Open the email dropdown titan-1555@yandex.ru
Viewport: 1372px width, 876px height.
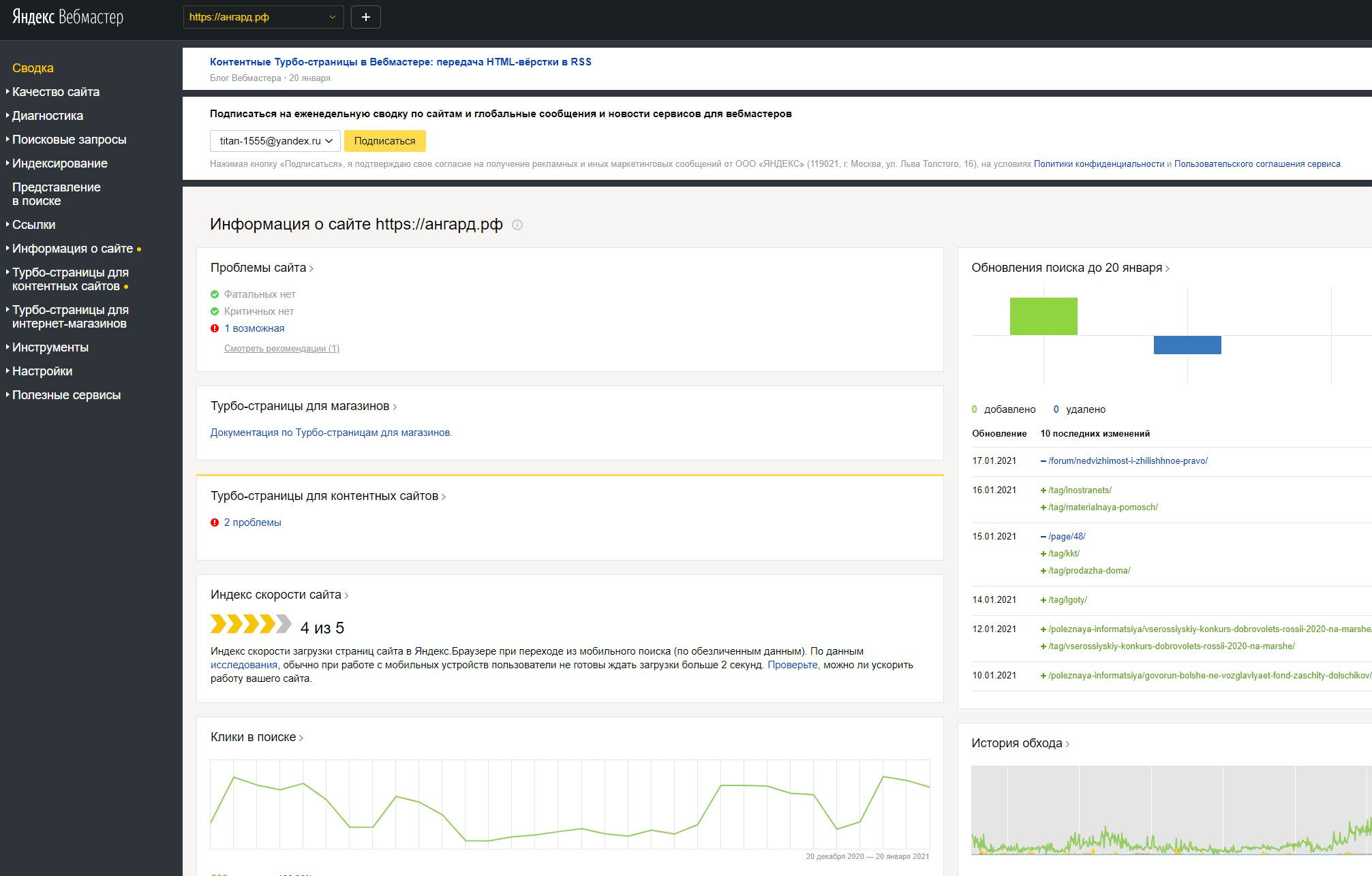275,141
